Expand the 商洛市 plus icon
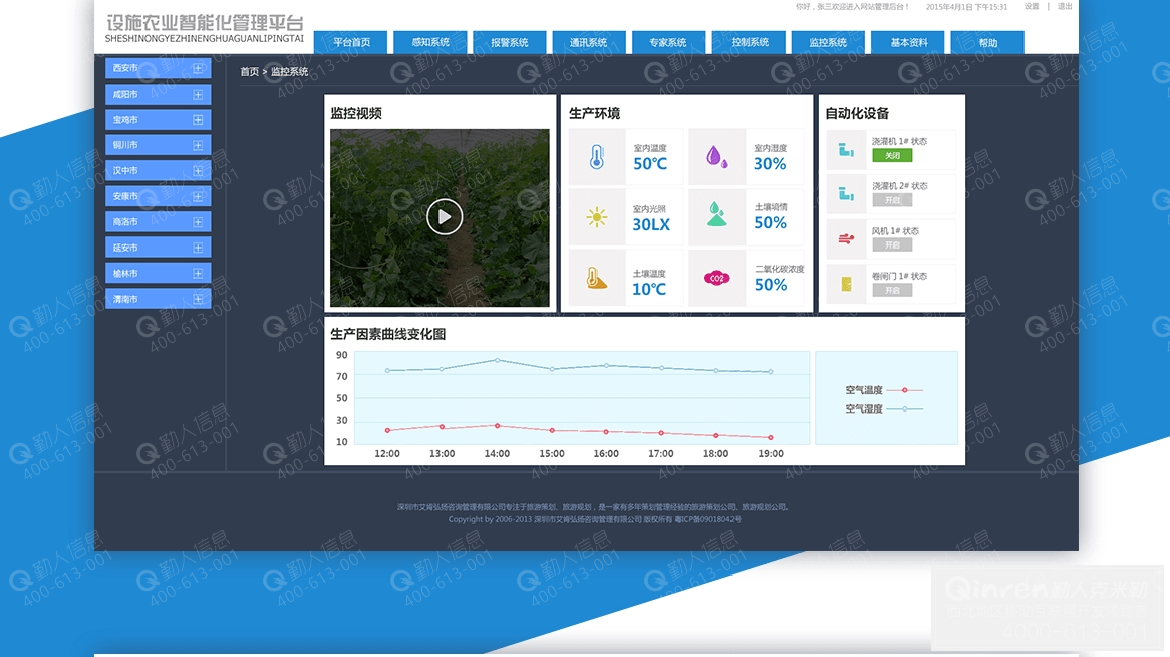Image resolution: width=1170 pixels, height=657 pixels. tap(198, 222)
